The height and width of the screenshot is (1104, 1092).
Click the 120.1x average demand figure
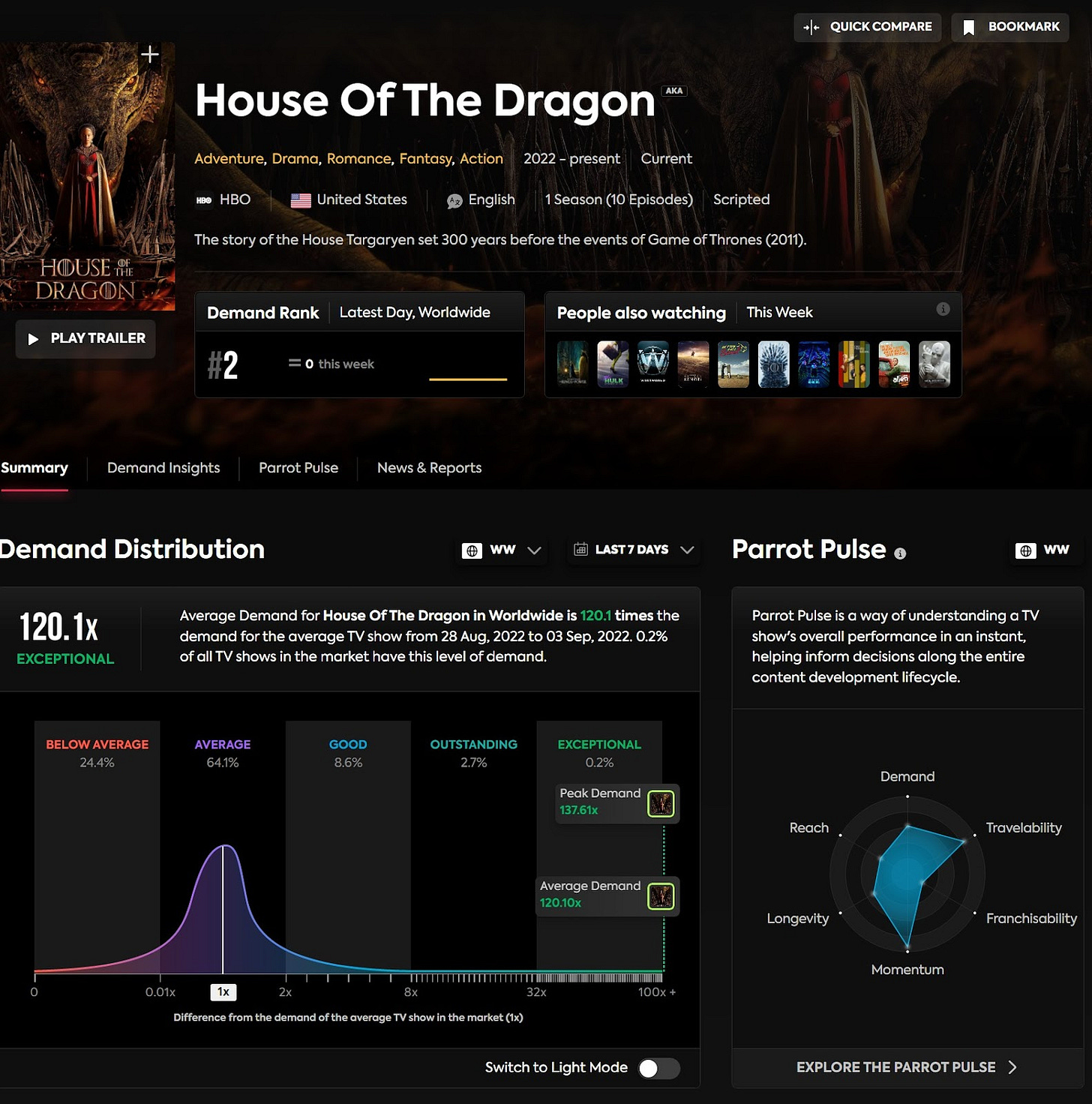(x=58, y=627)
